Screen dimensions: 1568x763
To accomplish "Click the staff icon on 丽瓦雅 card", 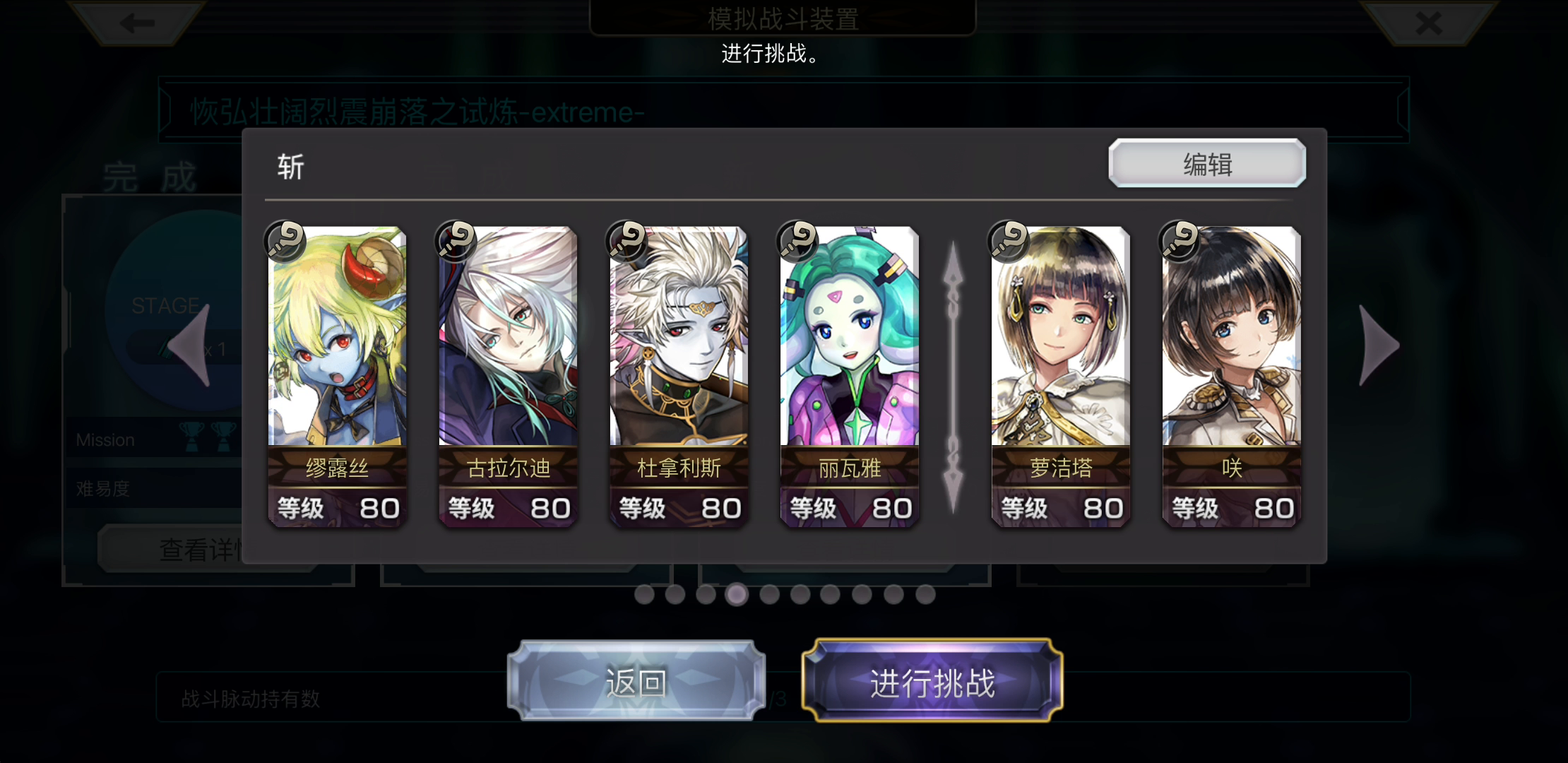I will pos(797,242).
